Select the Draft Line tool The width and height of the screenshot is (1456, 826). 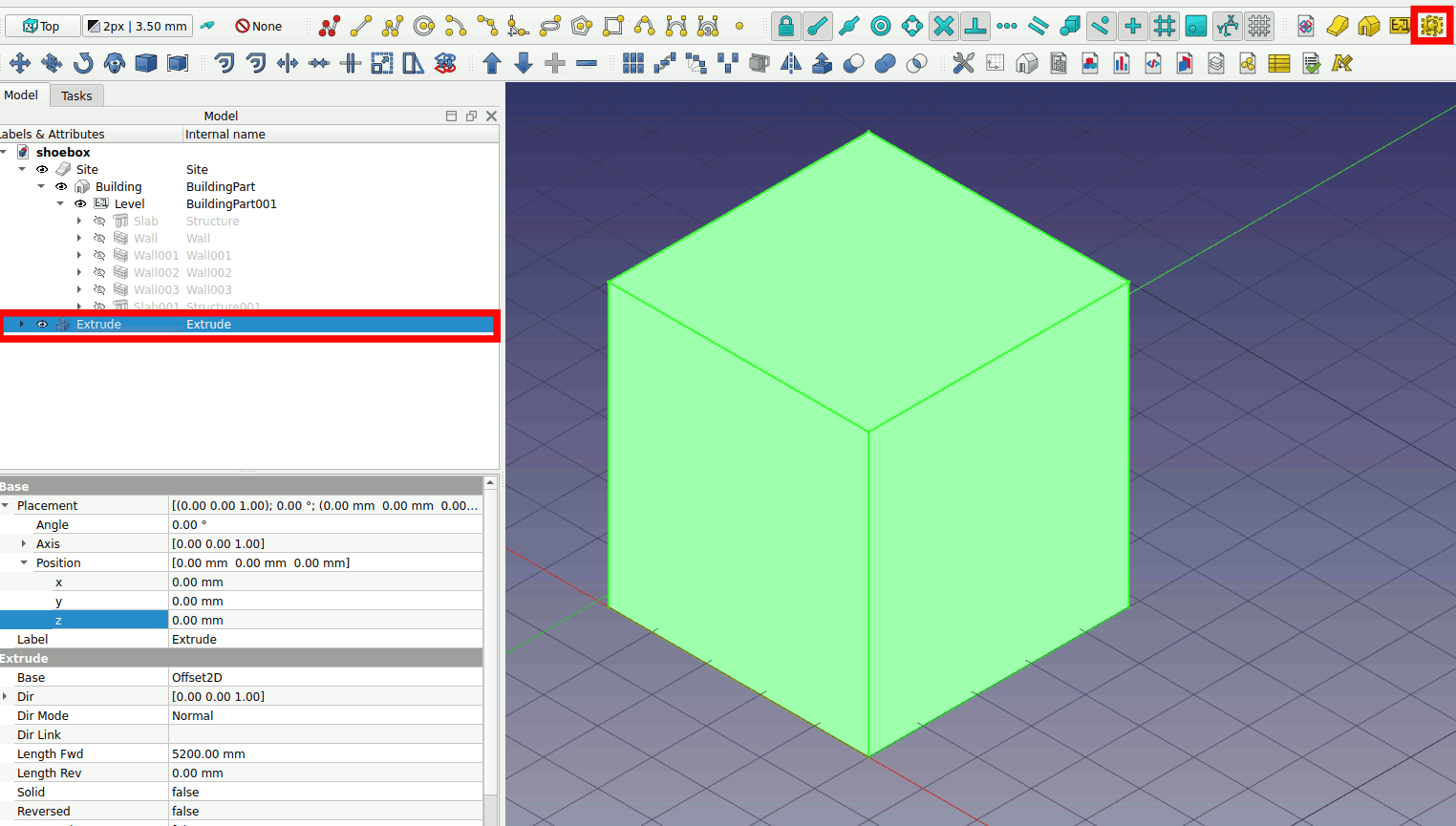tap(361, 27)
